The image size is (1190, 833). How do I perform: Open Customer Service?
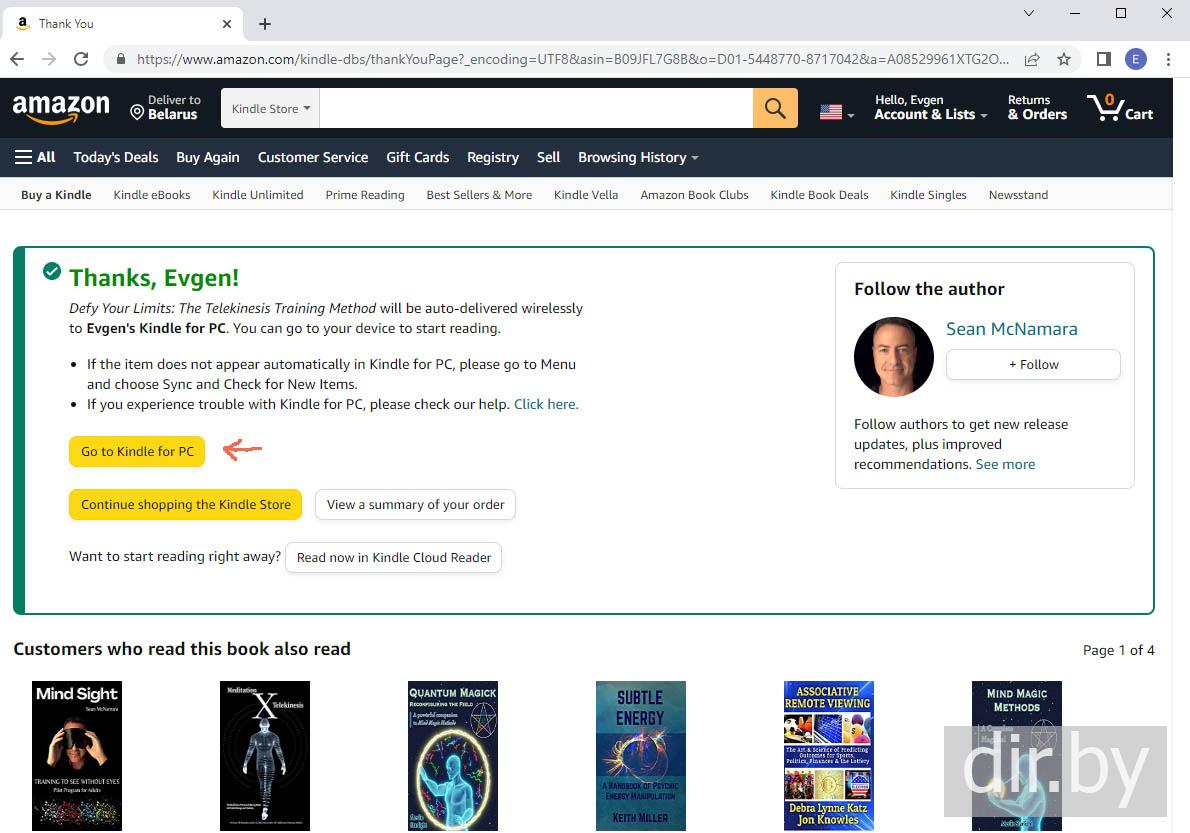point(313,157)
